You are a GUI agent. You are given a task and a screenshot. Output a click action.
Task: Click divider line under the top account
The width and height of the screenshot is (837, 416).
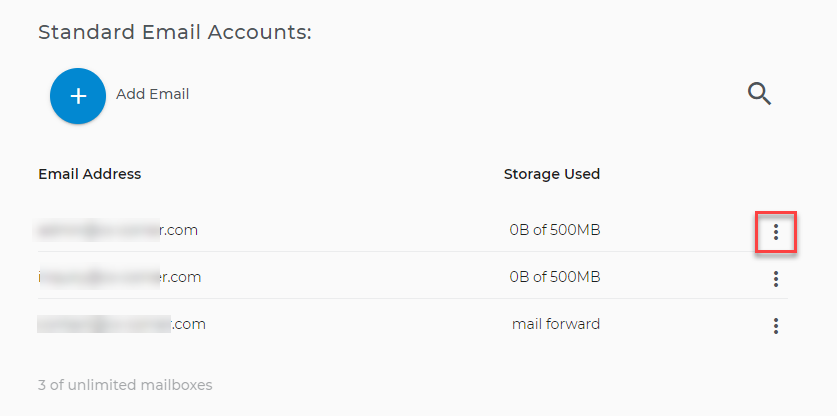(413, 252)
